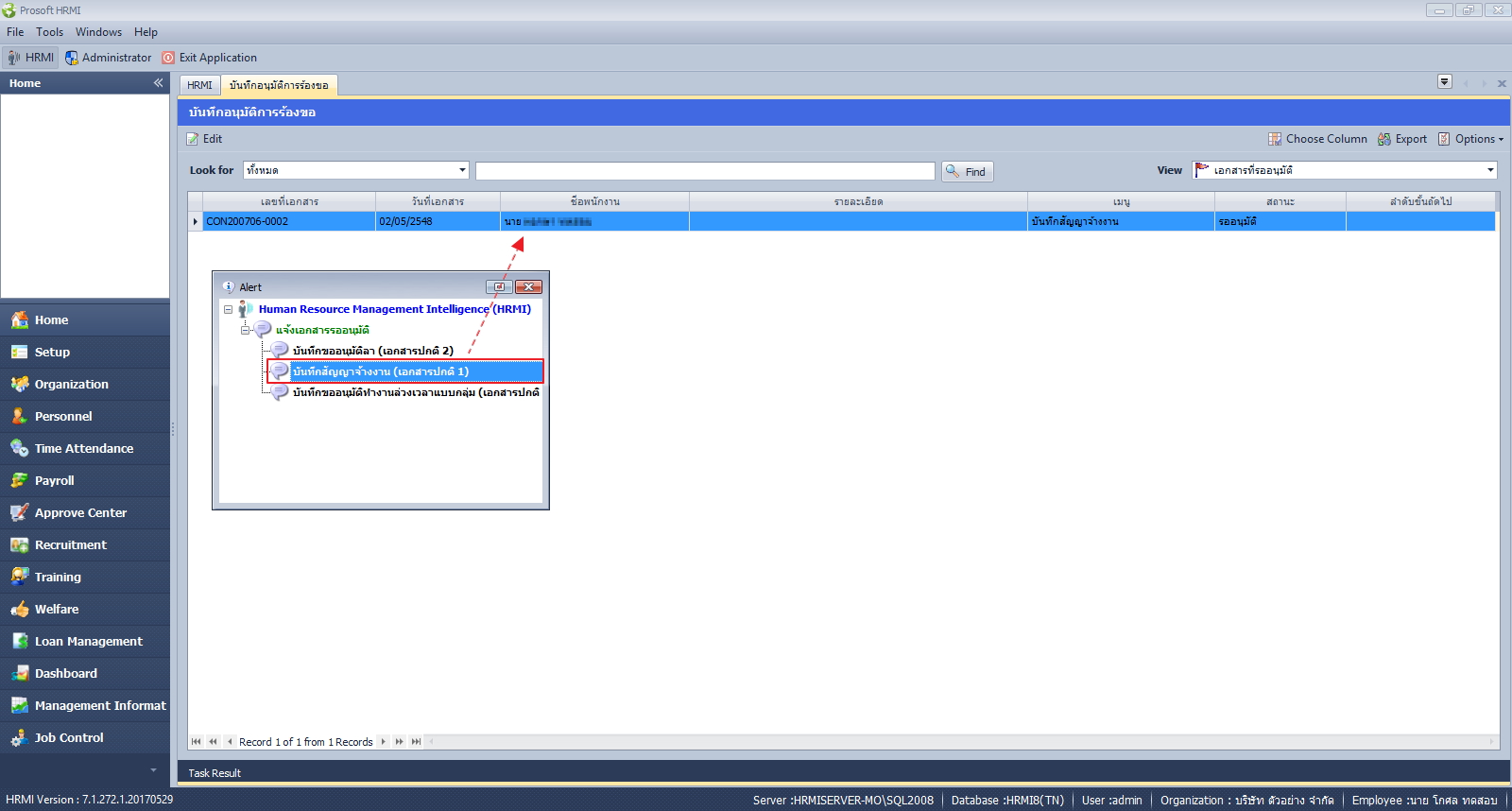Click the Alert dialog info icon
Screen dimensions: 1512x811
click(x=229, y=286)
